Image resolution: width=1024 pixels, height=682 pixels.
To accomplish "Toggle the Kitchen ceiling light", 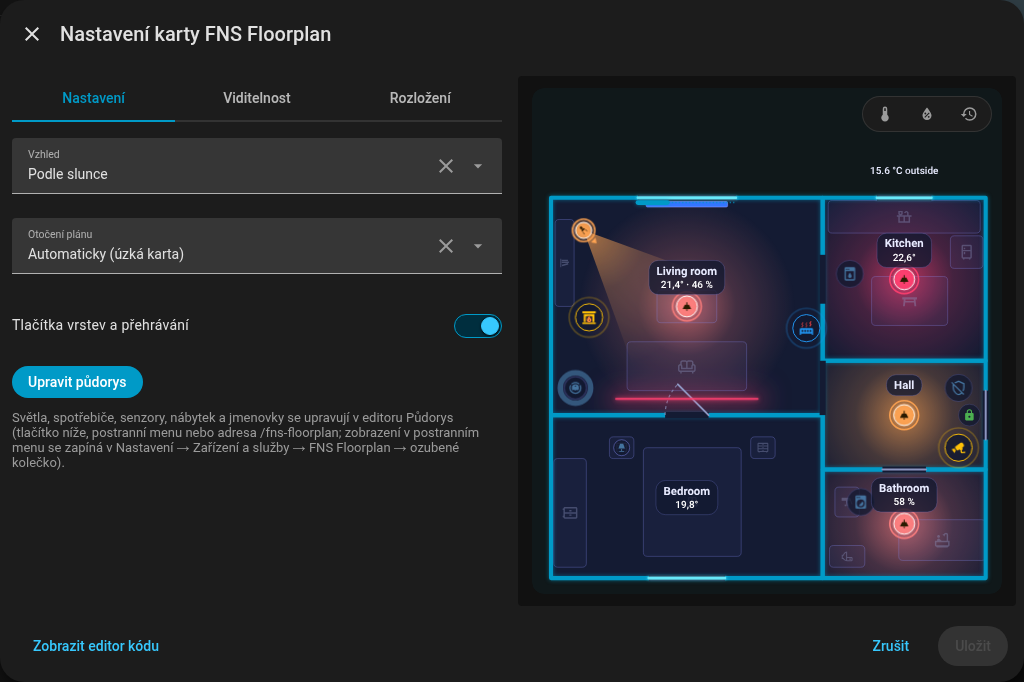I will click(904, 280).
